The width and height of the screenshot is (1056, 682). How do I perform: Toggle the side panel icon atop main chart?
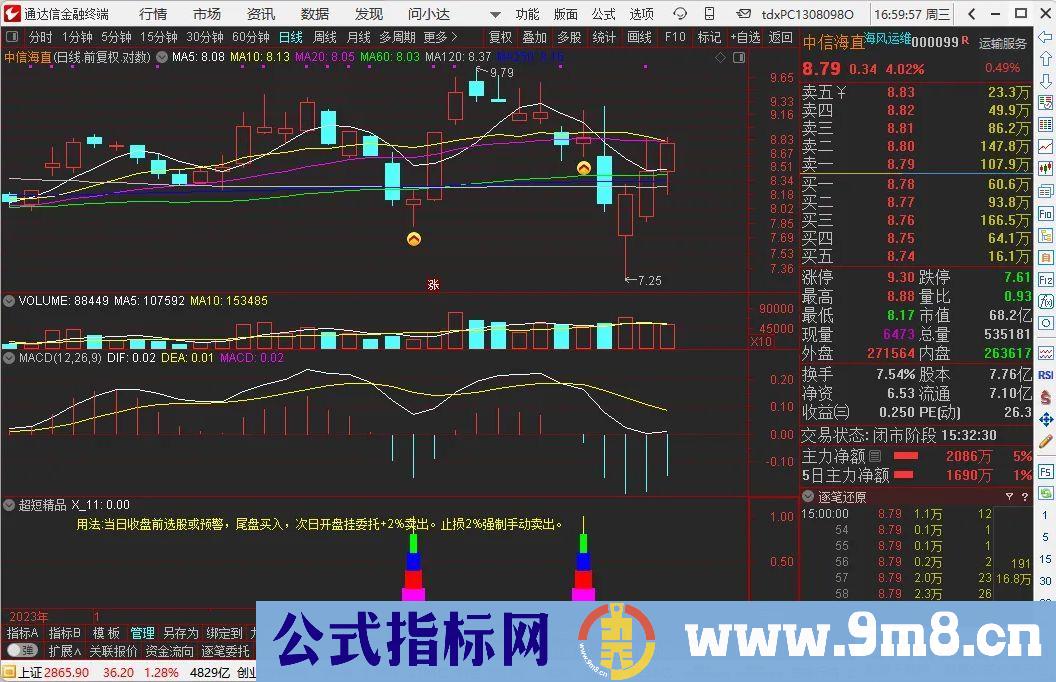(x=739, y=57)
